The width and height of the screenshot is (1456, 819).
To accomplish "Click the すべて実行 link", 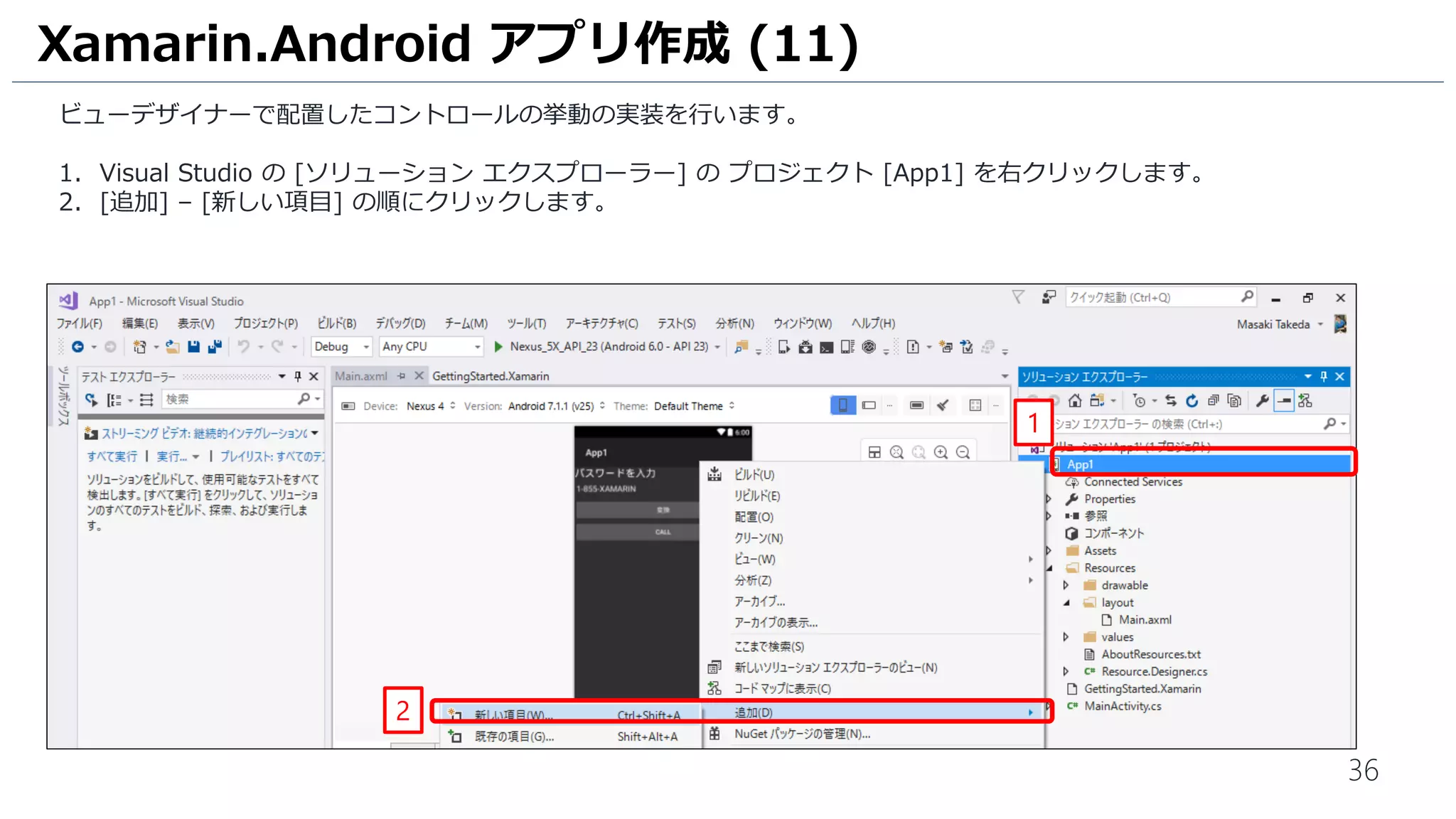I will (112, 456).
